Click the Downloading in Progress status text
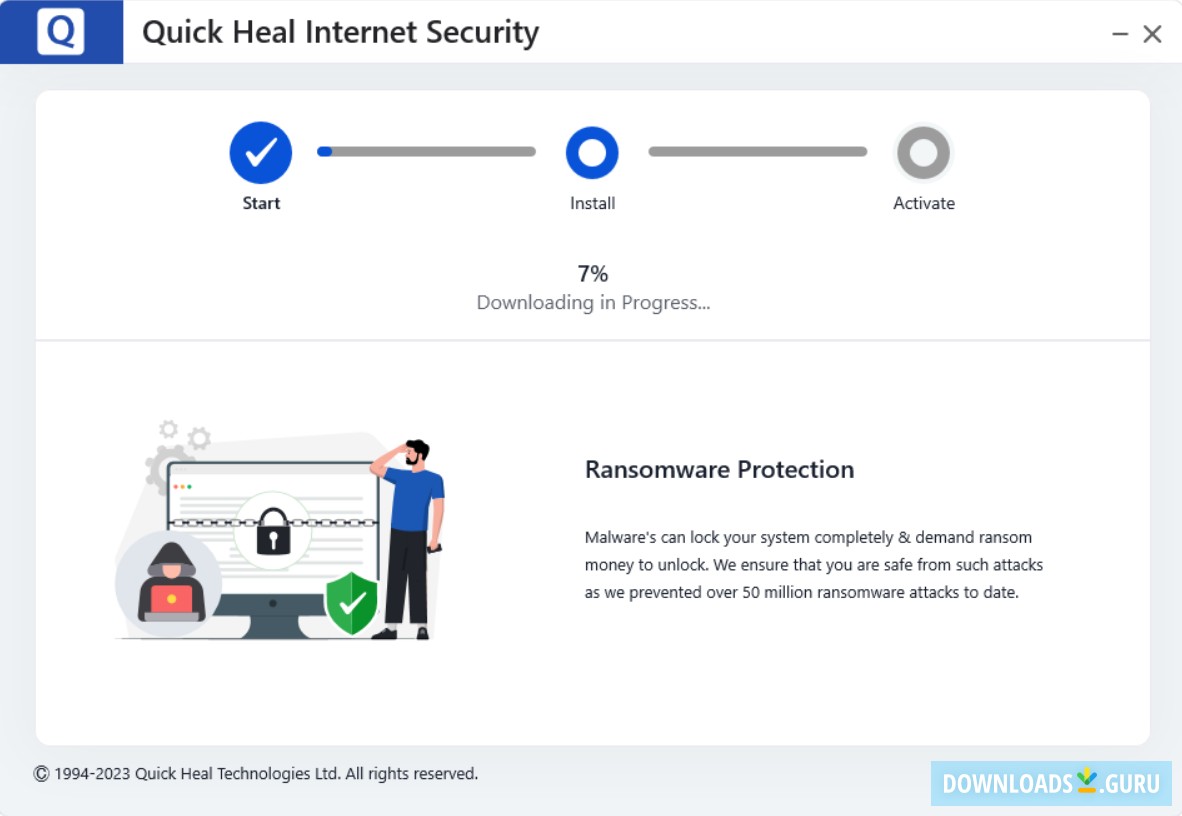The image size is (1182, 816). (x=592, y=302)
